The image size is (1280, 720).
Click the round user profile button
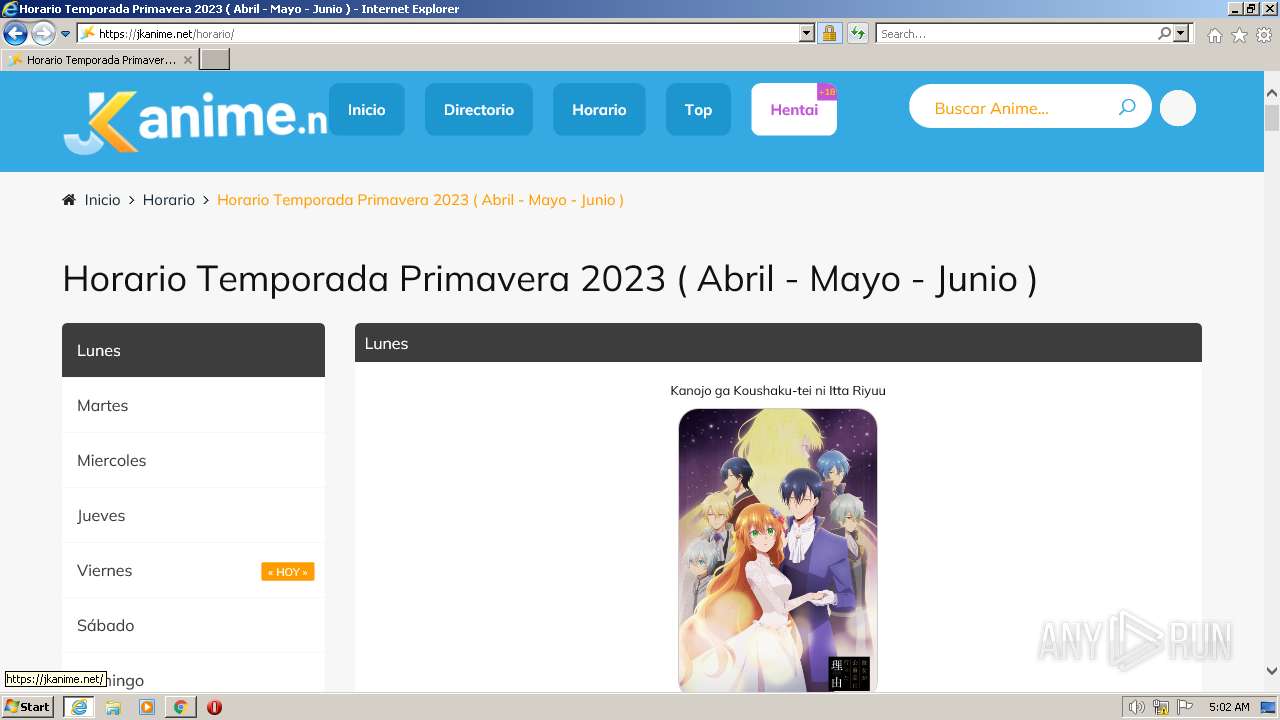click(1178, 108)
